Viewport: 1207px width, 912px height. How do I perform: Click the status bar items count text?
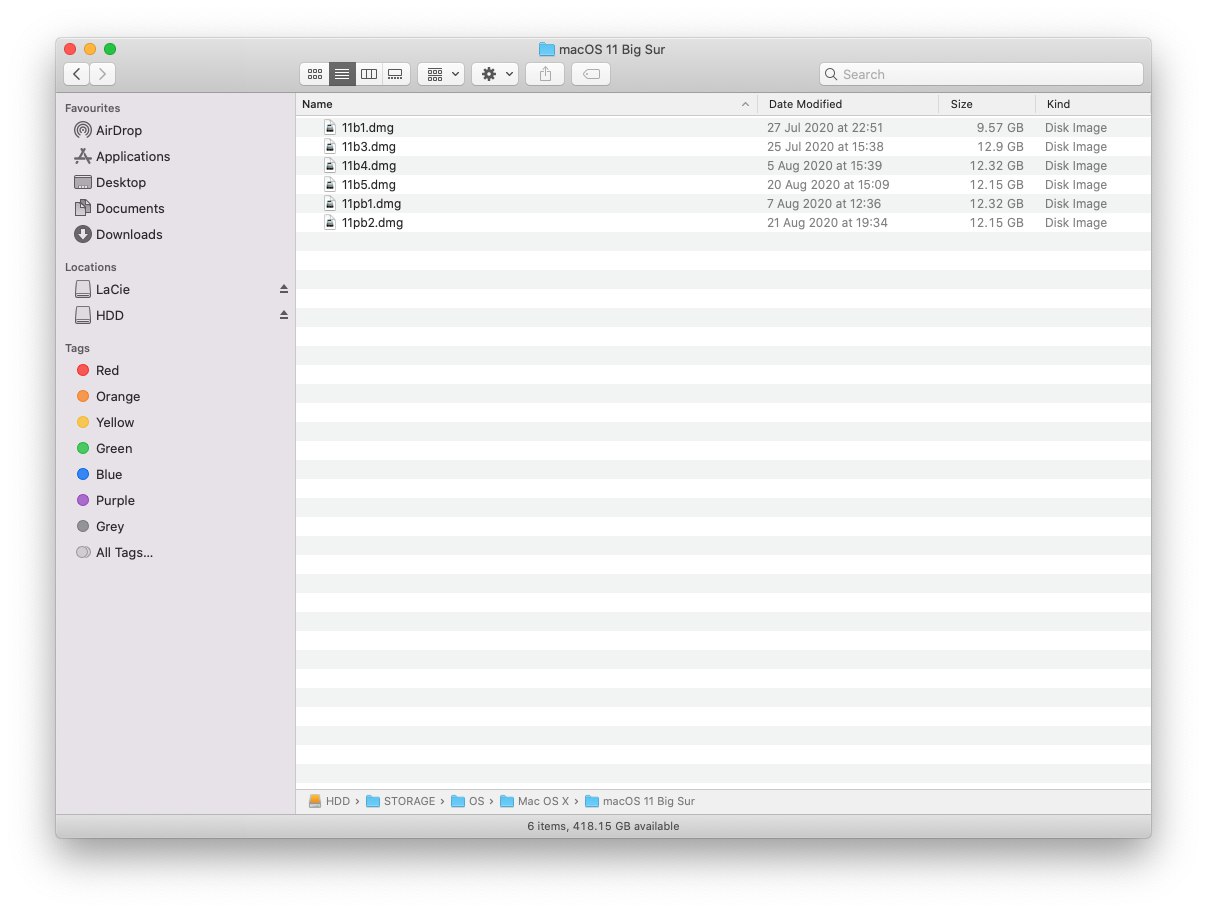(x=603, y=826)
